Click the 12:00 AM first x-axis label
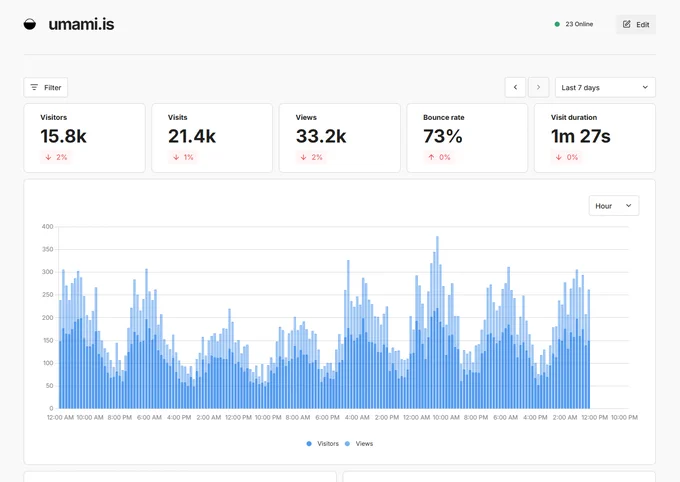The height and width of the screenshot is (482, 680). point(60,417)
